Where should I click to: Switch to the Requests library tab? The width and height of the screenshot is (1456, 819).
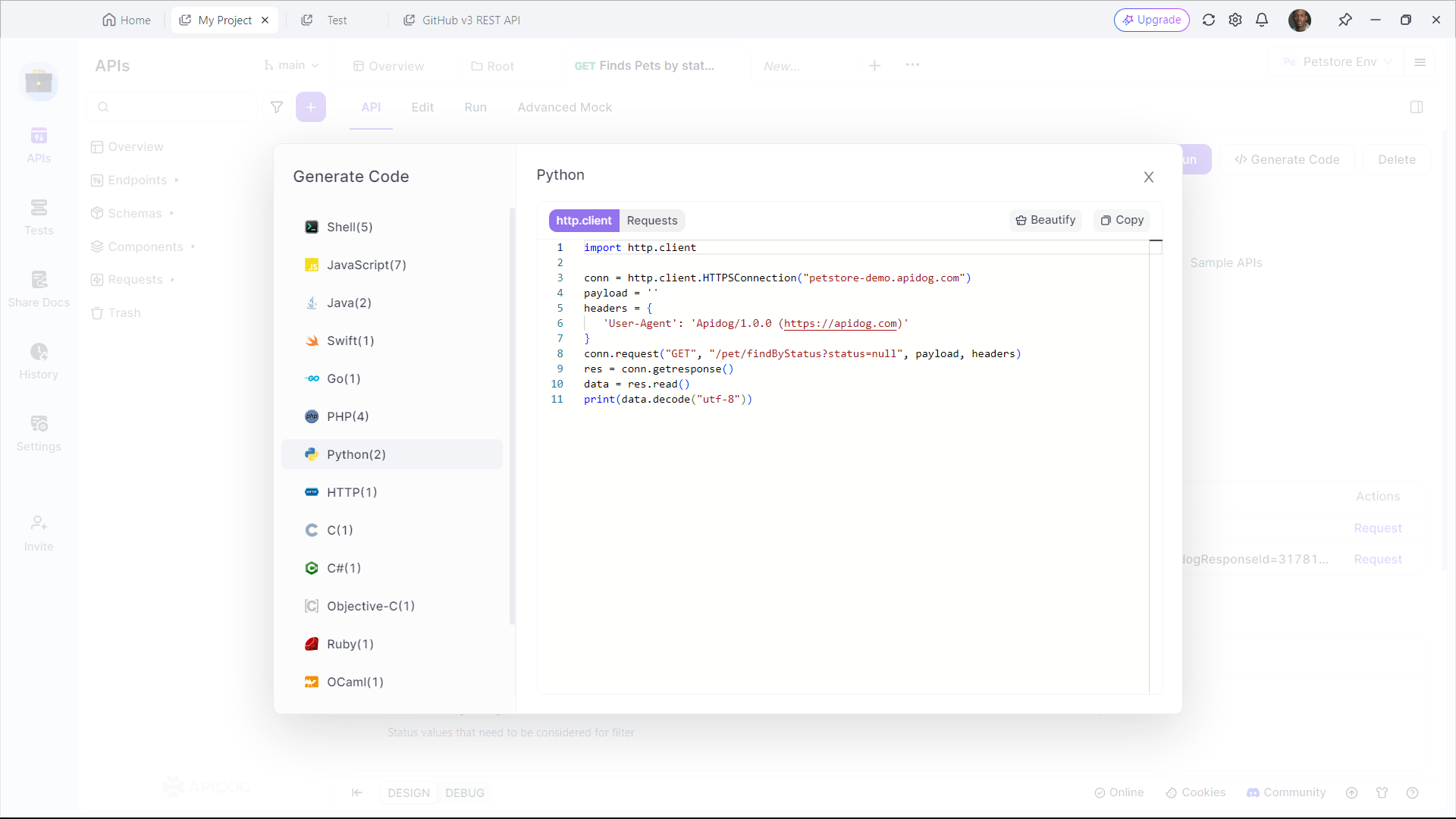click(x=652, y=221)
